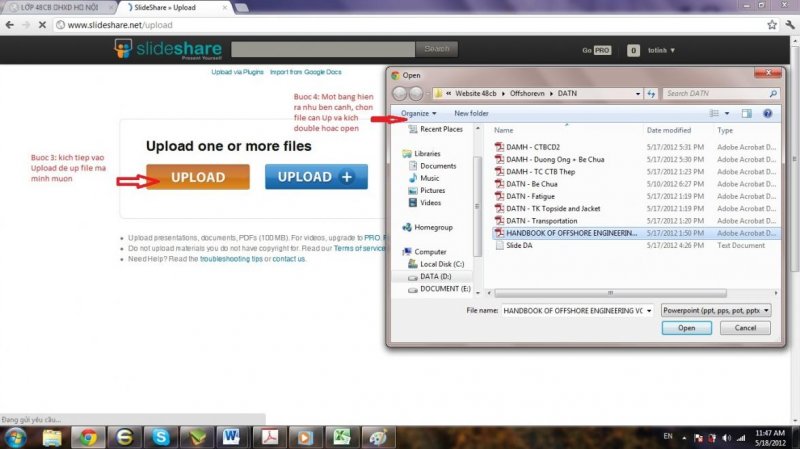The image size is (800, 449).
Task: Open Skype from taskbar
Action: pyautogui.click(x=161, y=438)
